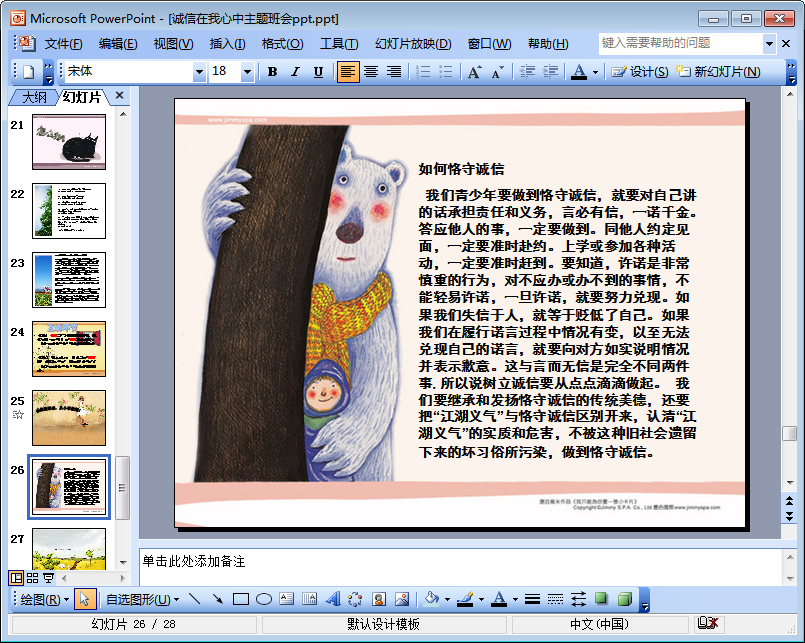Insert a diagram or organization chart
The height and width of the screenshot is (643, 805).
(x=355, y=599)
